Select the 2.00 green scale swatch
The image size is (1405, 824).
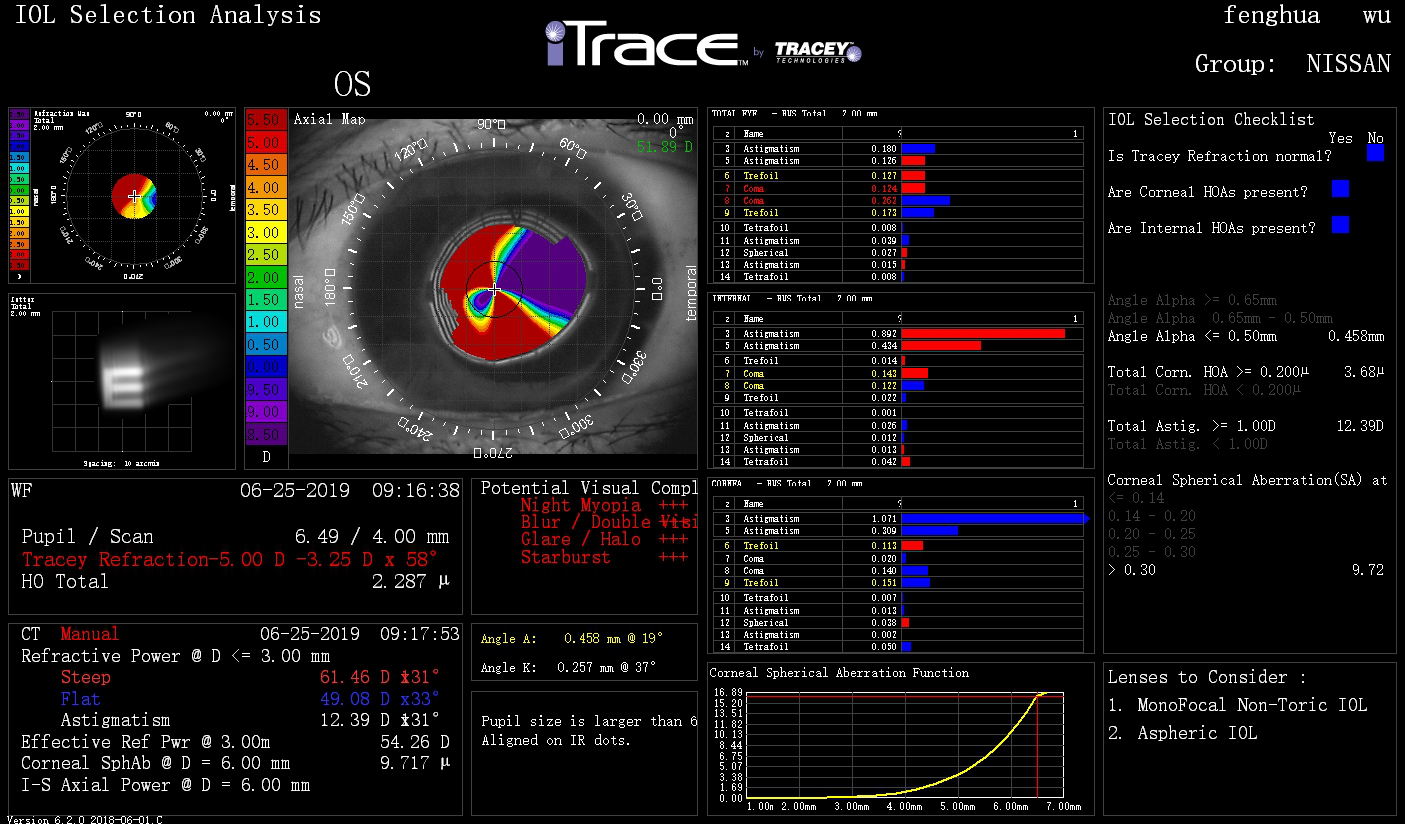(266, 277)
